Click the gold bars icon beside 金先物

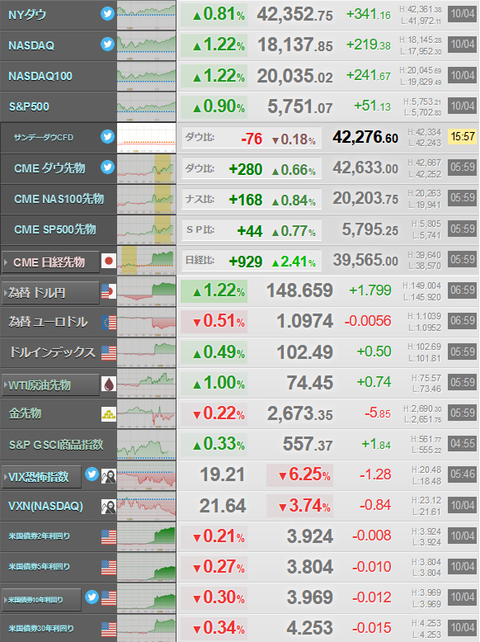(109, 414)
